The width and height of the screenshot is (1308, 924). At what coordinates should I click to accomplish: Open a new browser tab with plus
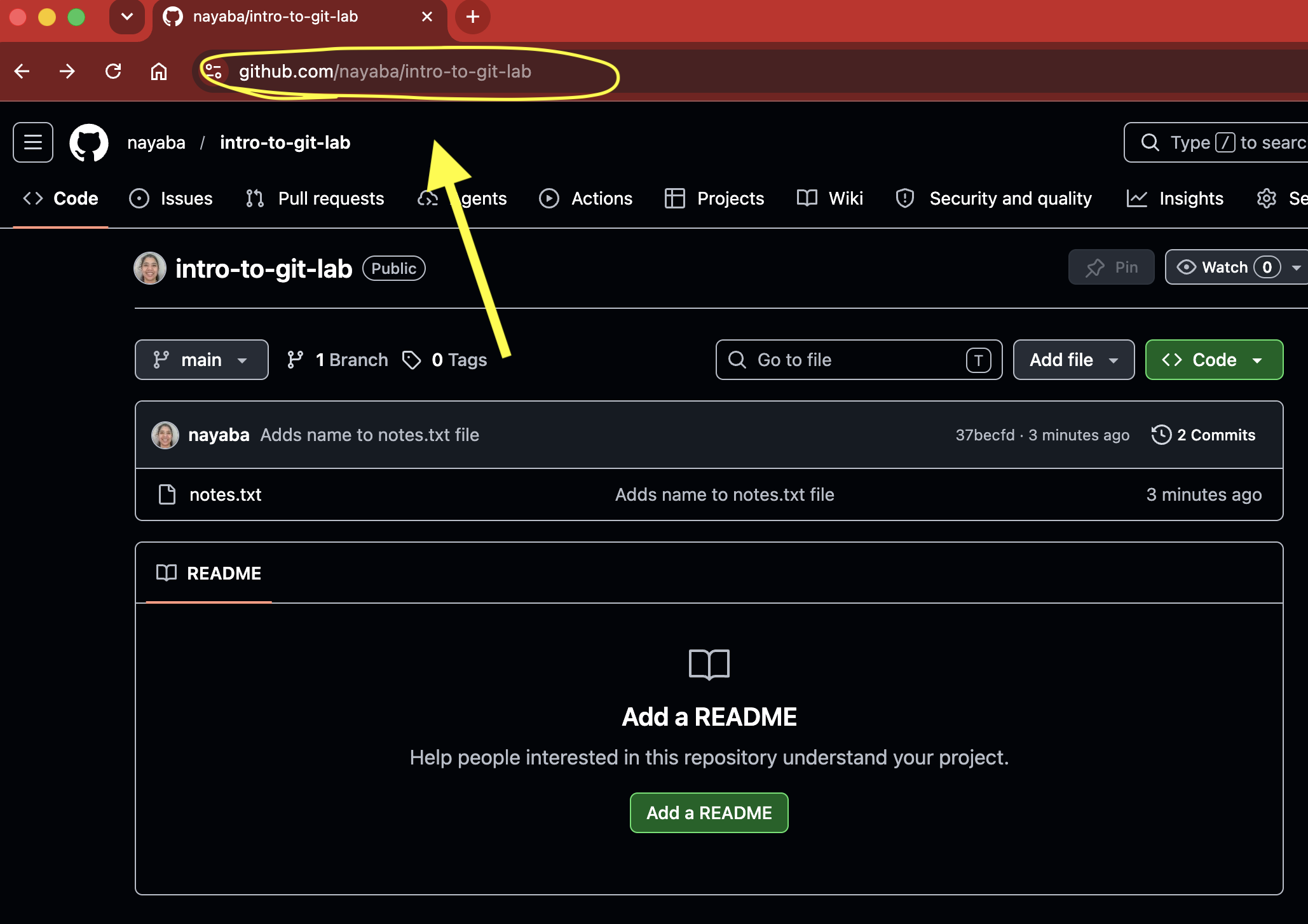(x=472, y=17)
